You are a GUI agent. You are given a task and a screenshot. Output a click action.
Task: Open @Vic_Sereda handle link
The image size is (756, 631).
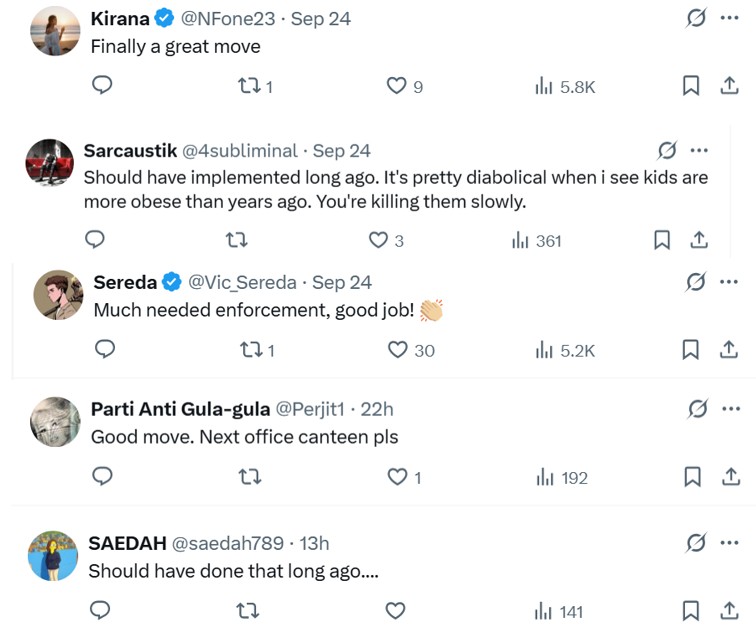[x=245, y=282]
